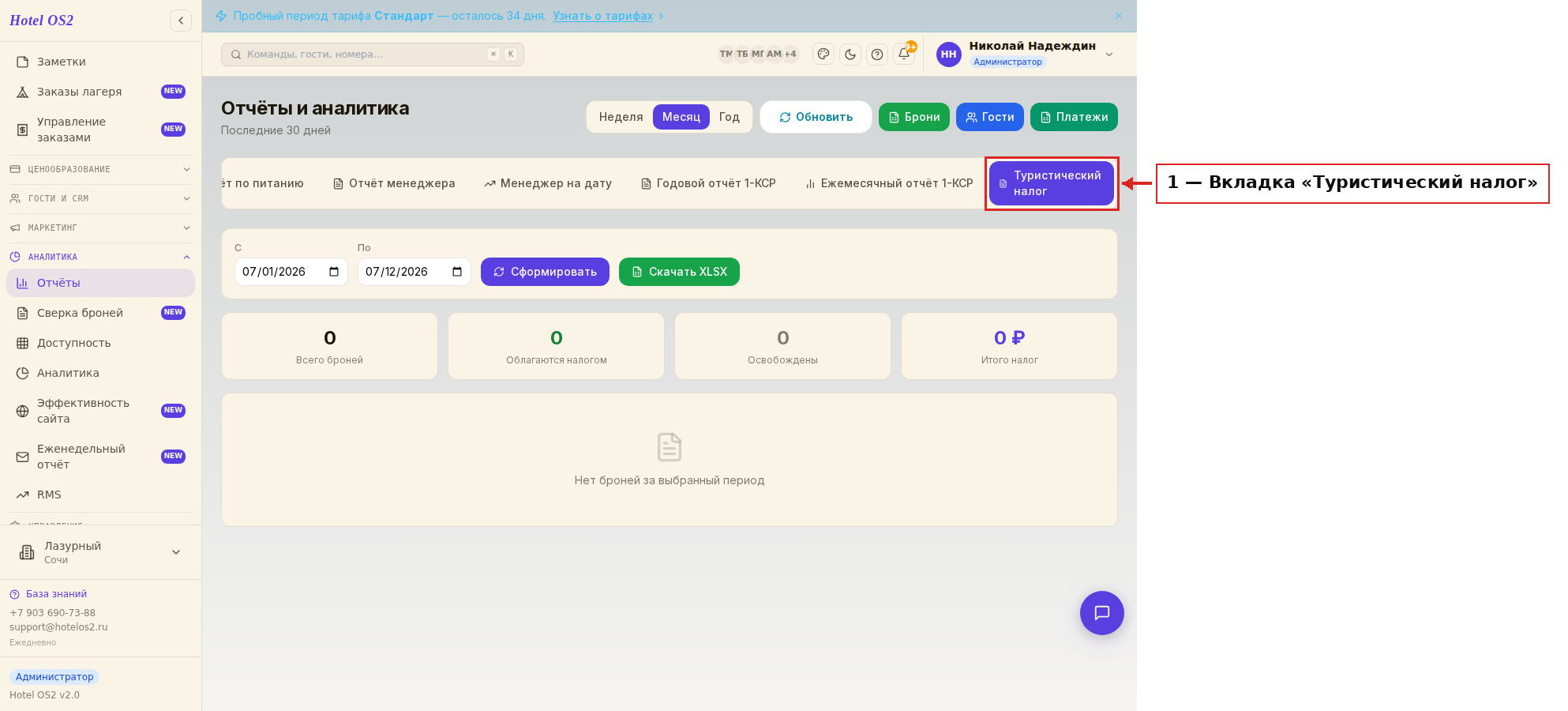Open the chat bubble widget

[1102, 613]
